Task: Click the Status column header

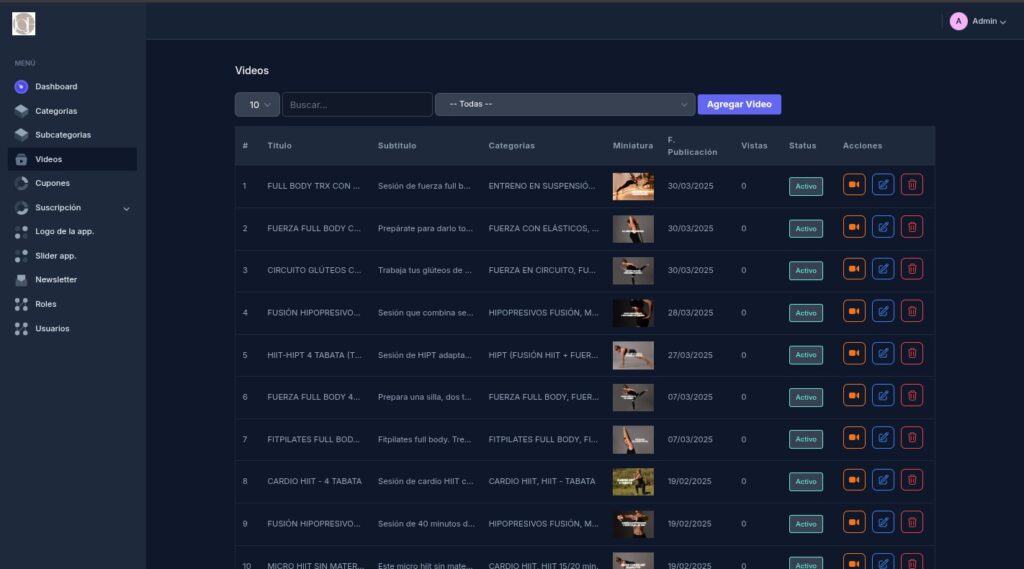Action: click(x=803, y=146)
